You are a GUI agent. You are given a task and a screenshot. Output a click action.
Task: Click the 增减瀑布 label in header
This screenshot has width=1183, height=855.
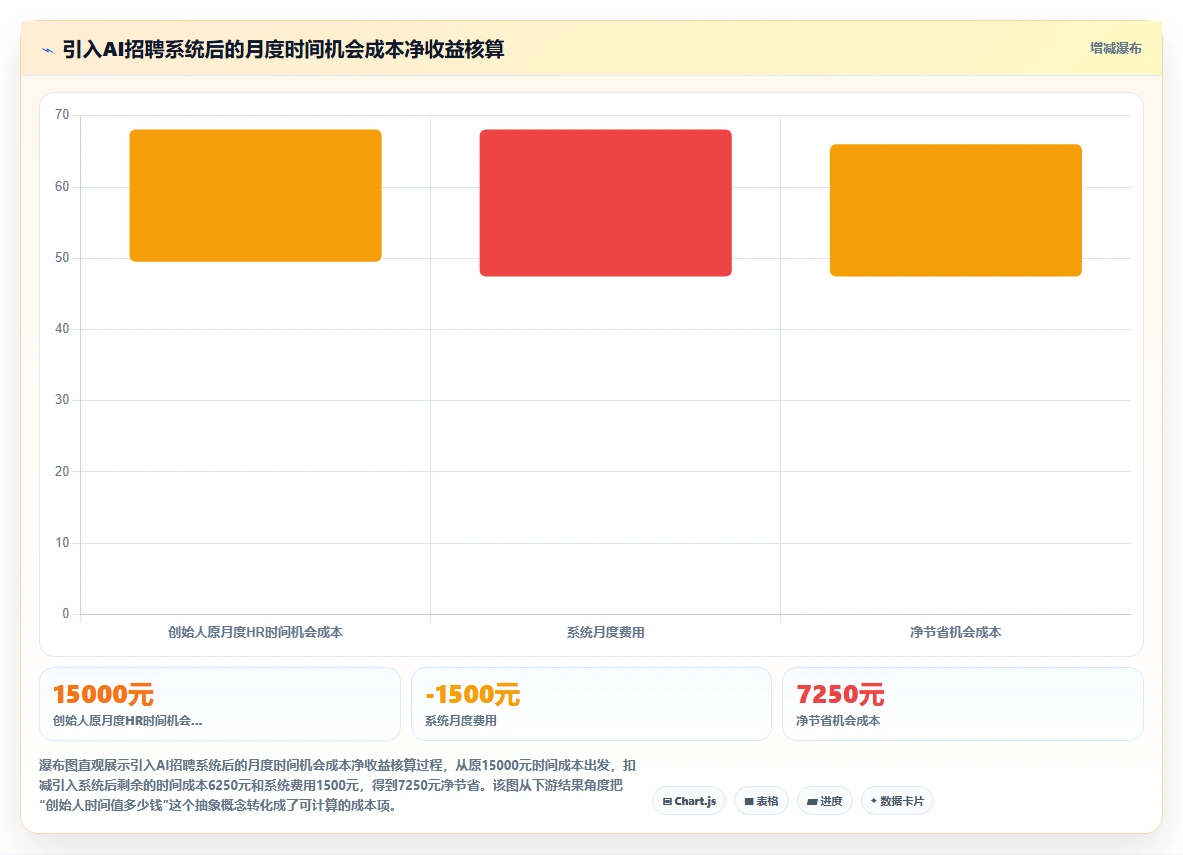tap(1115, 48)
